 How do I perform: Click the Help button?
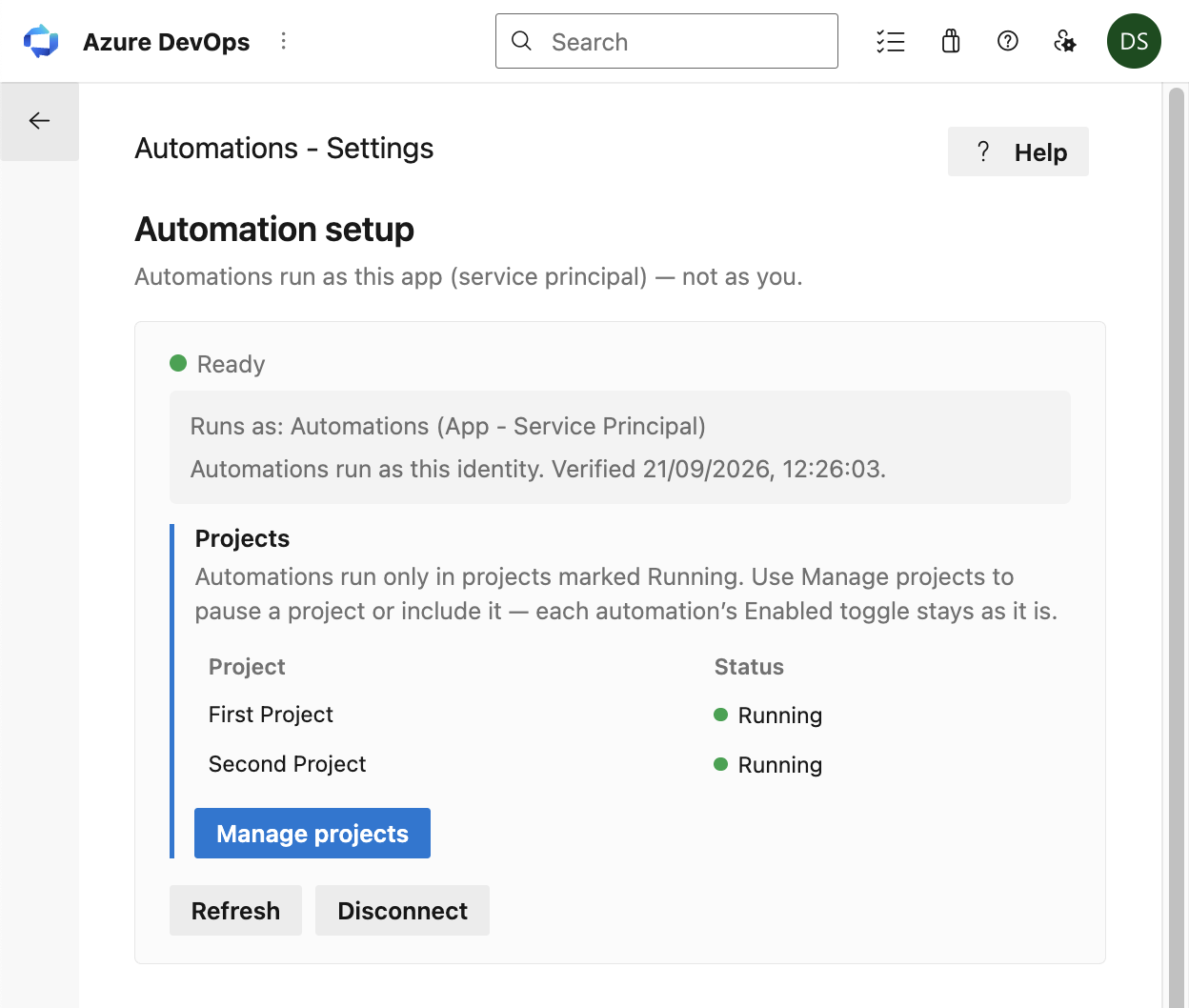coord(1018,151)
